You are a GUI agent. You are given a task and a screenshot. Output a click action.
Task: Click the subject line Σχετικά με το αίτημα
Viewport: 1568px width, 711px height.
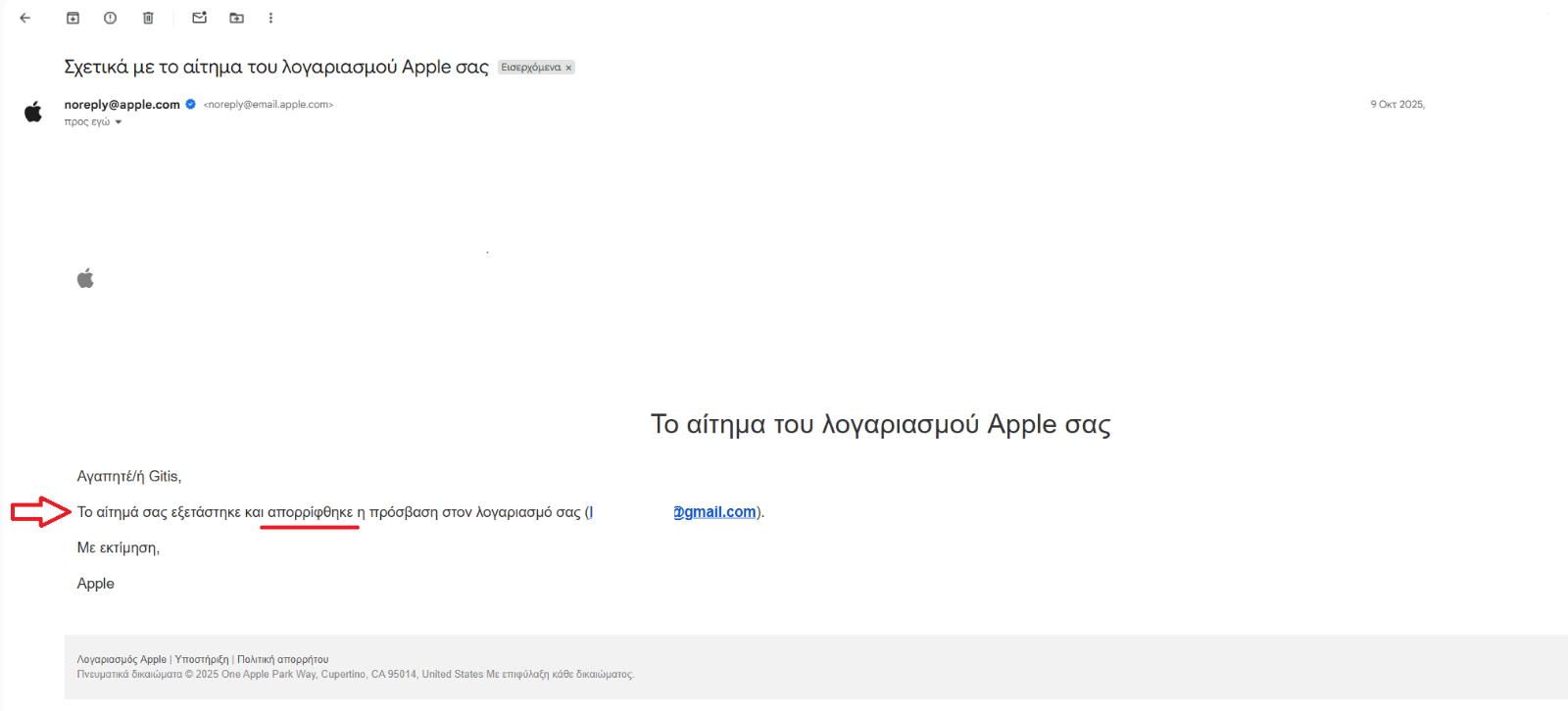point(276,67)
